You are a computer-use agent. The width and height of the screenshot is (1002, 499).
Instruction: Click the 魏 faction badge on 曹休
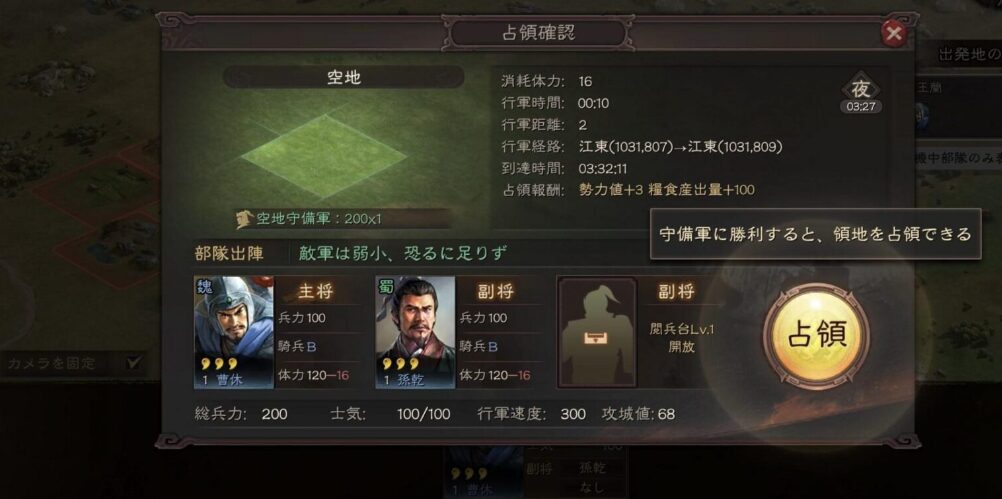point(204,286)
